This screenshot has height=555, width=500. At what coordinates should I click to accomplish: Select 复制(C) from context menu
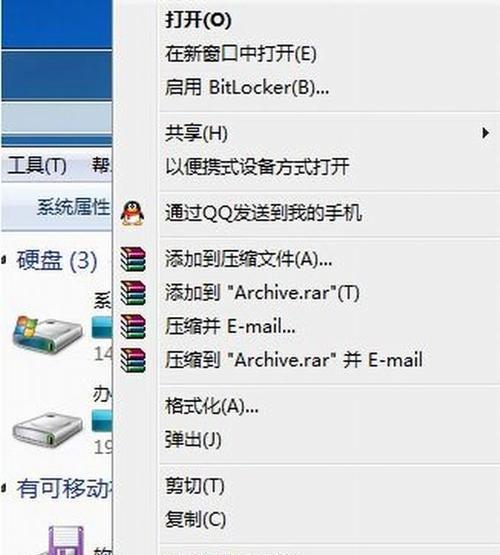coord(196,519)
